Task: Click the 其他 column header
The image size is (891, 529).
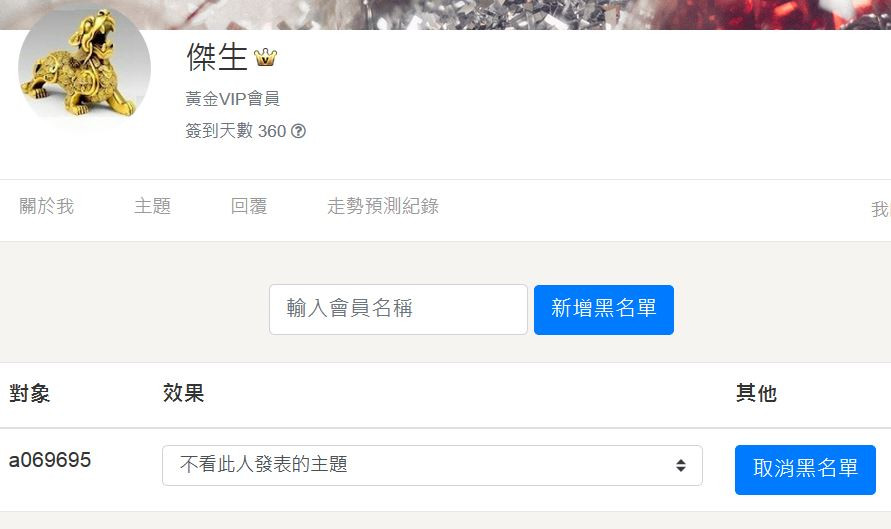Action: [756, 393]
